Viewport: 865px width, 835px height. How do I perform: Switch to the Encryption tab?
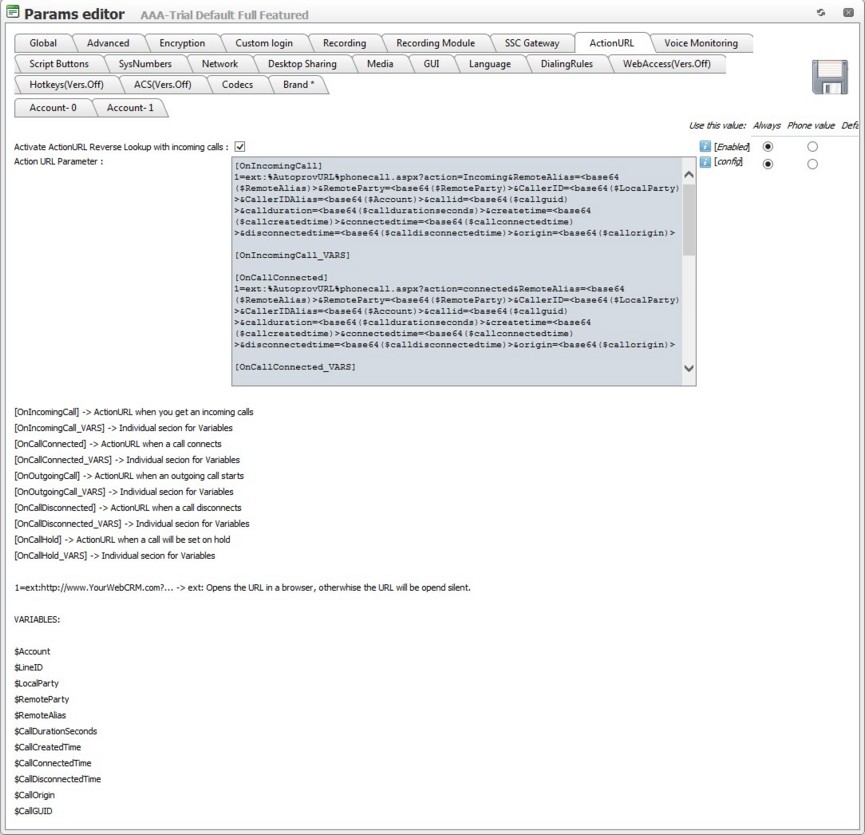point(182,43)
